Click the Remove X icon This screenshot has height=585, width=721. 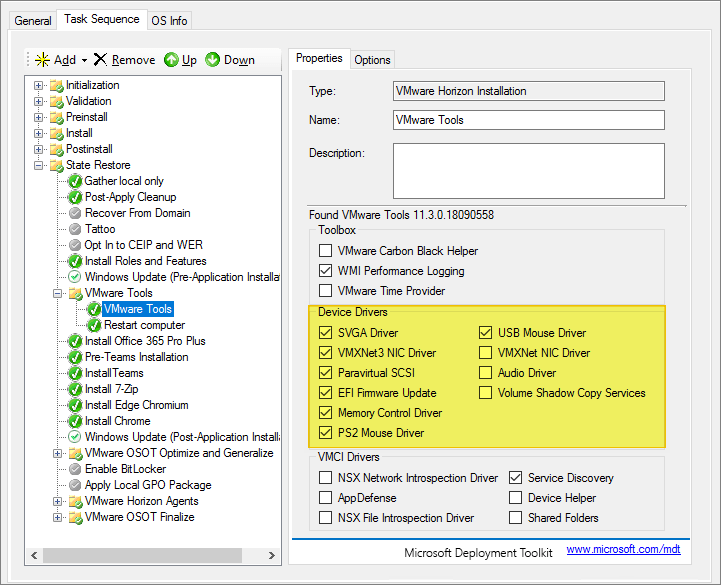click(100, 60)
